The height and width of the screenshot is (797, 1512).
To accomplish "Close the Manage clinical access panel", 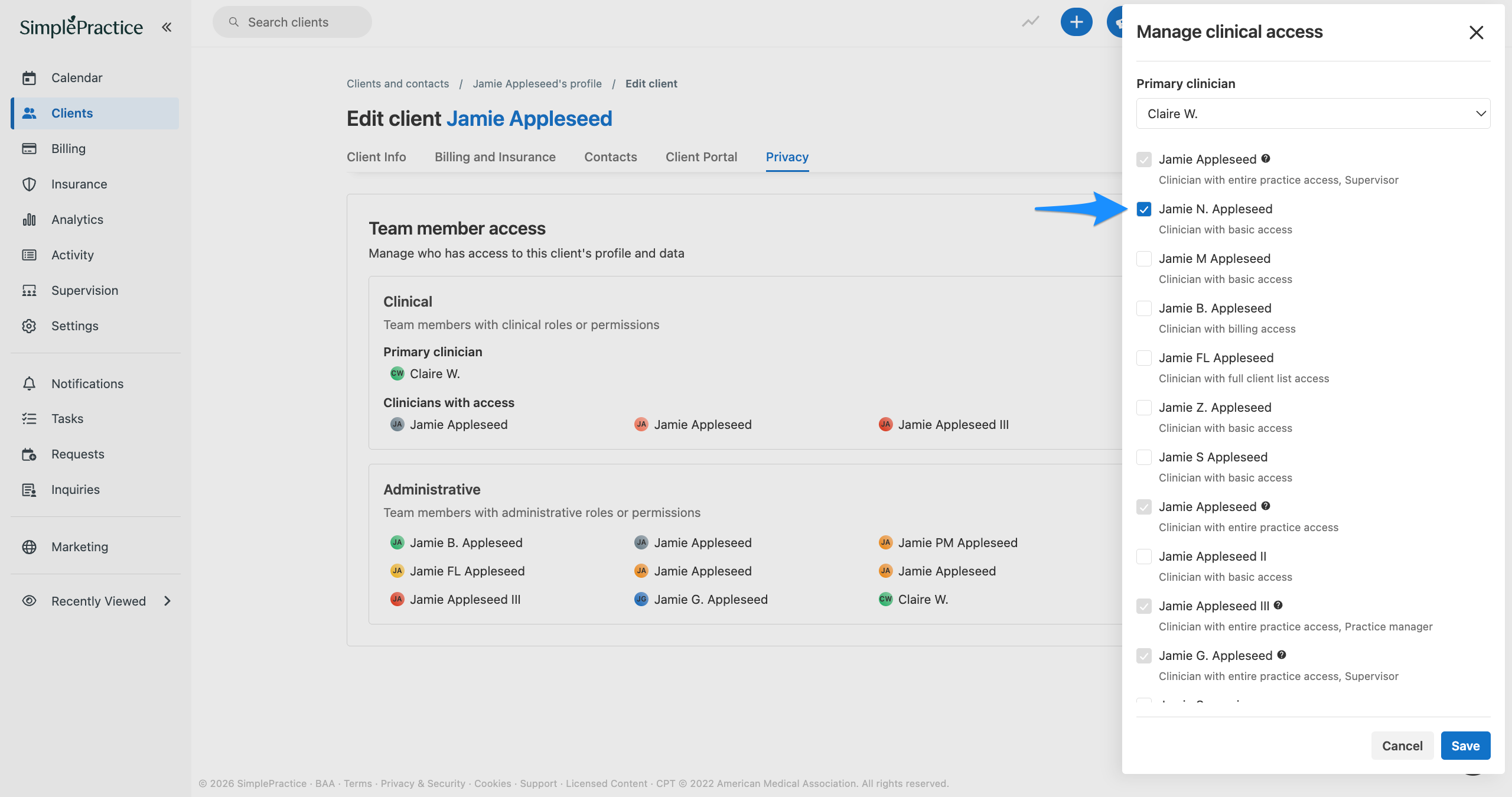I will coord(1477,32).
